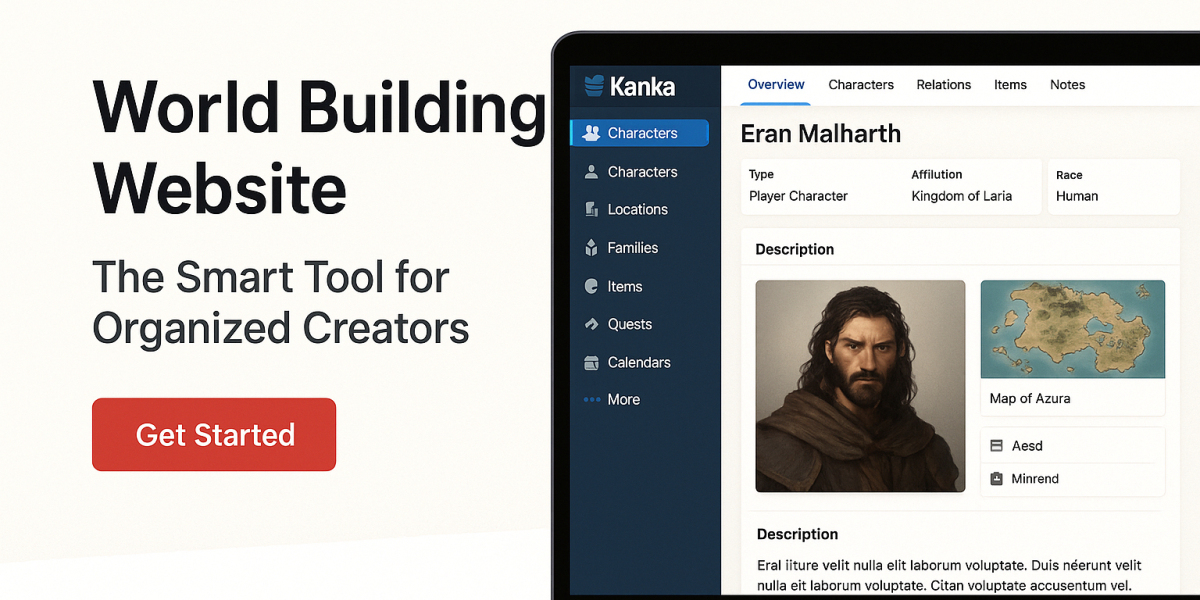
Task: Open the Relations tab
Action: (x=943, y=85)
